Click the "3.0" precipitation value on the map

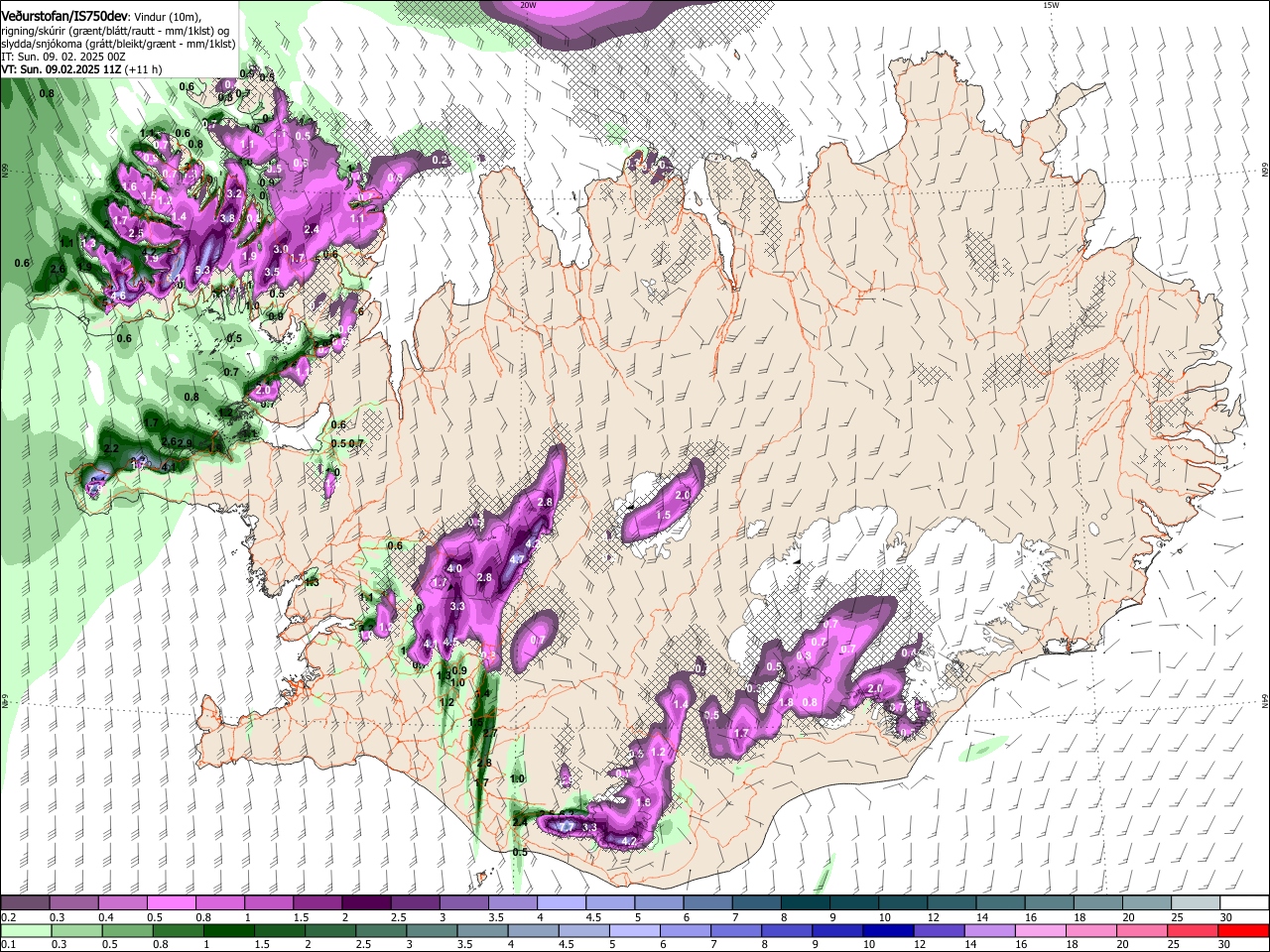281,250
